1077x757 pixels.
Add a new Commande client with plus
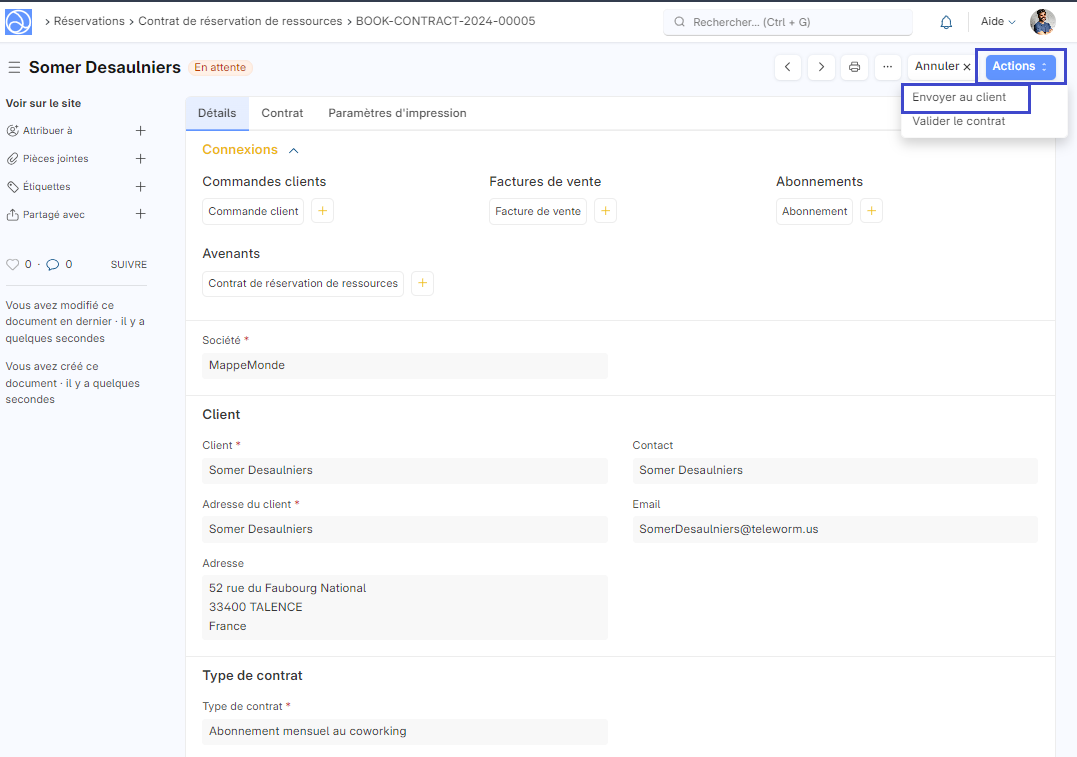322,211
